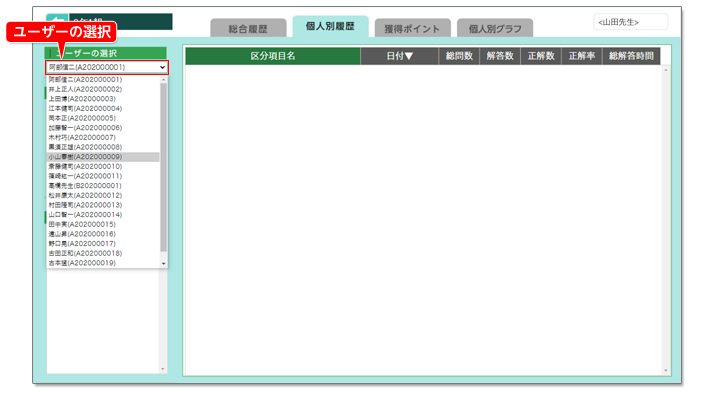Click the 正解率 column header
Screen dimensions: 715x394
[582, 56]
